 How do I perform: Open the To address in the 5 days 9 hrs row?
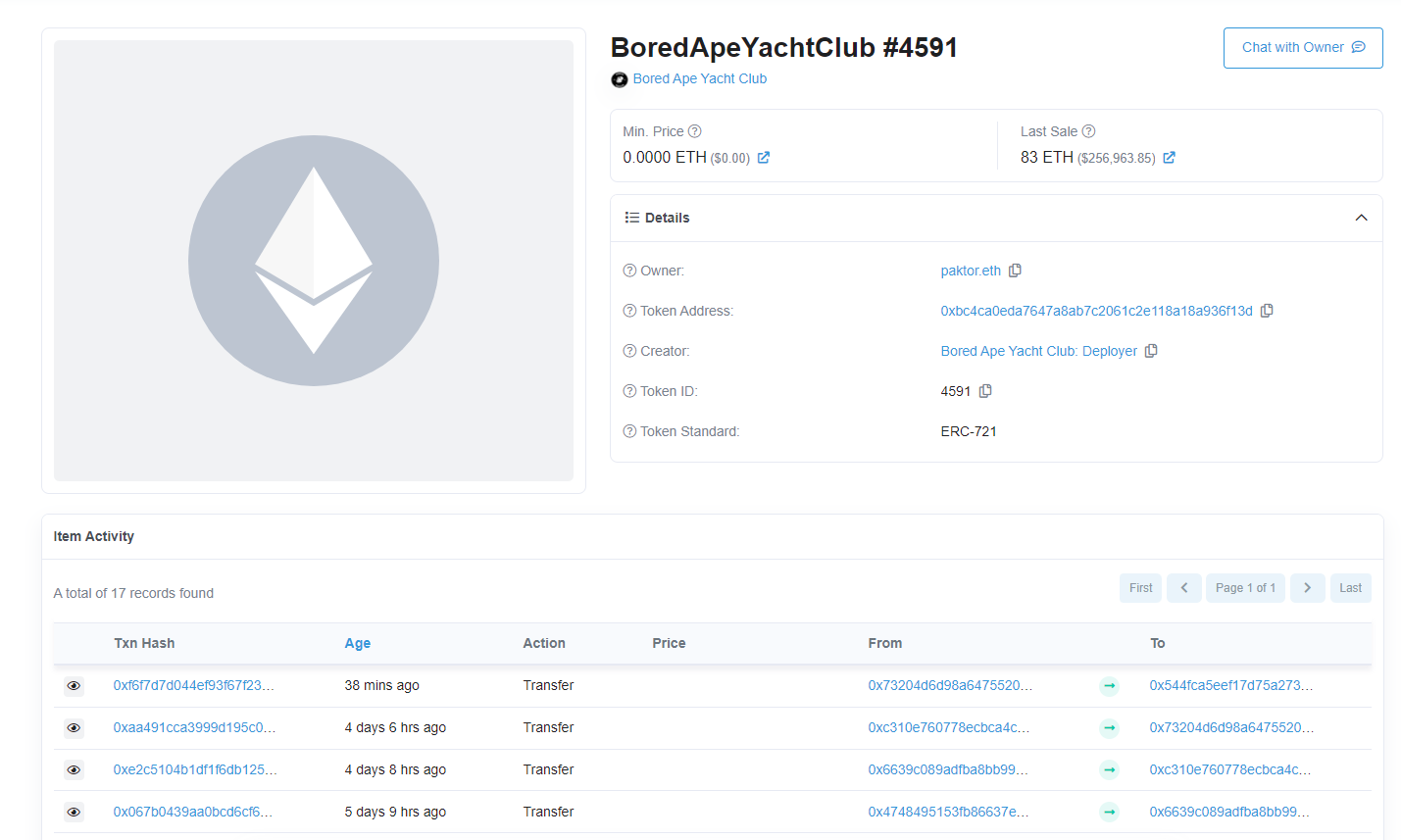pos(1229,812)
